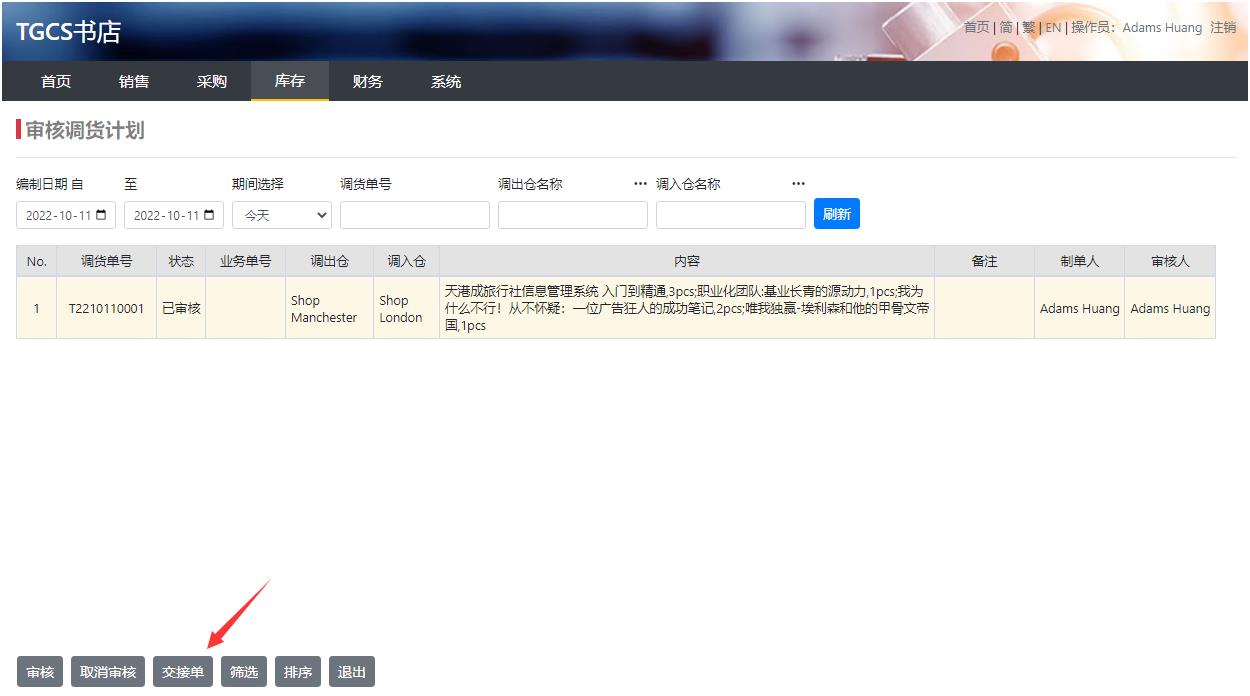The width and height of the screenshot is (1250, 696).
Task: Expand the 期间选择 dropdown showing 今天
Action: coord(281,215)
